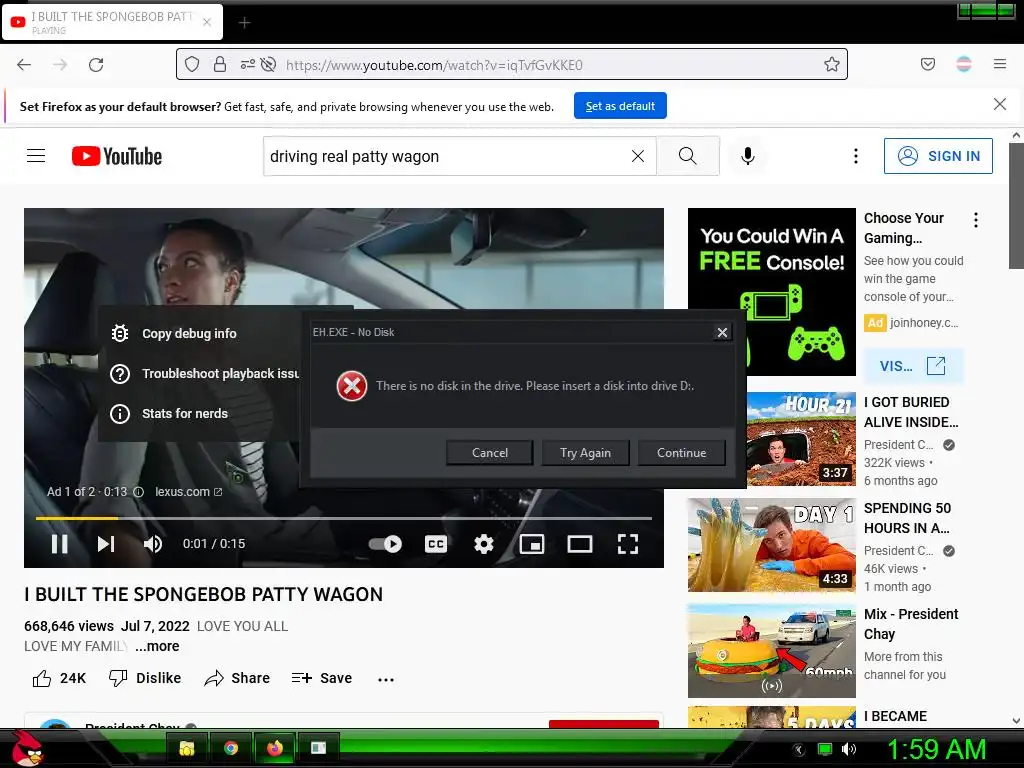Click Try Again in the dialog
The image size is (1024, 768).
click(x=585, y=453)
